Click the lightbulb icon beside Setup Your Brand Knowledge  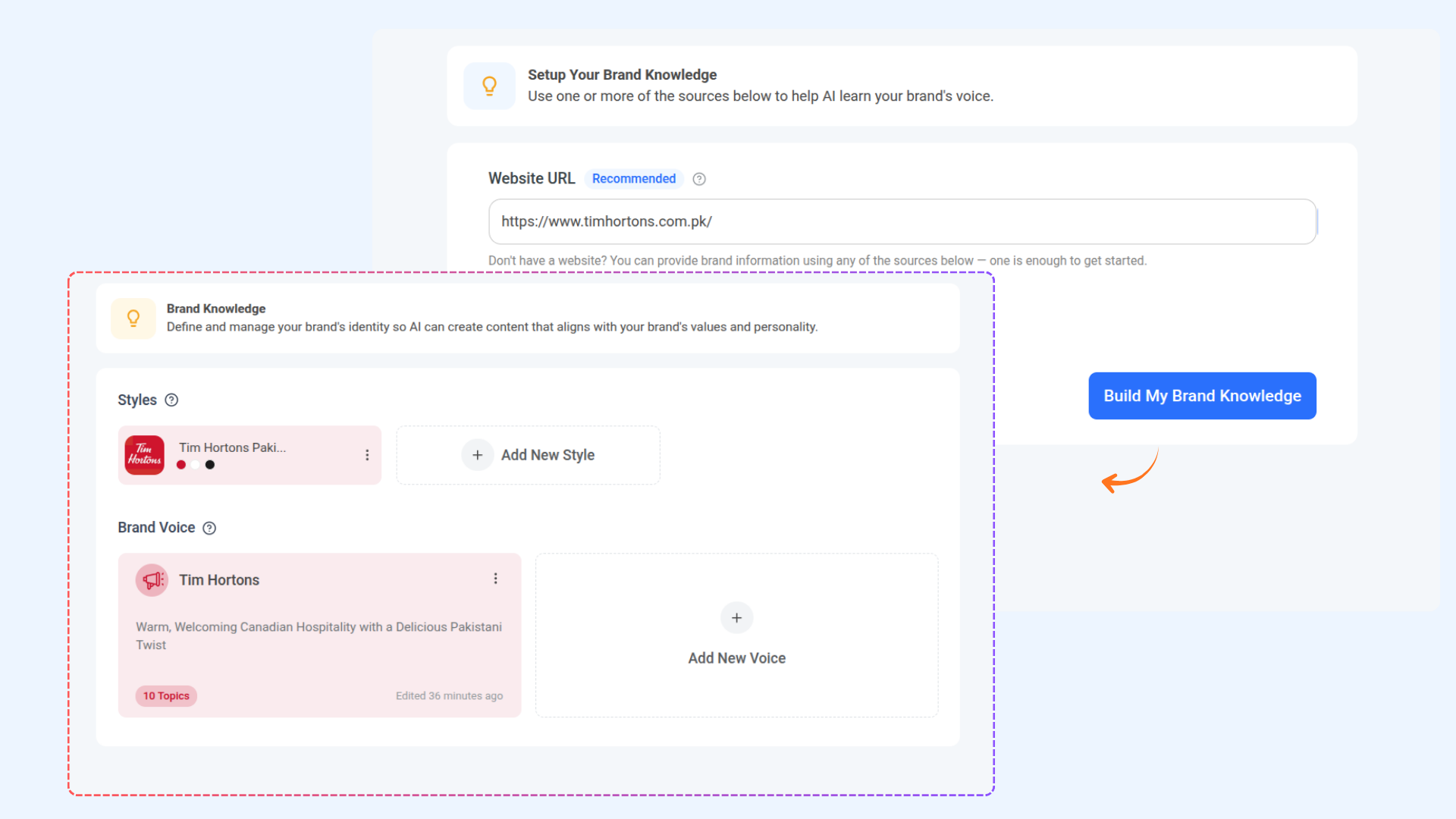click(x=489, y=86)
